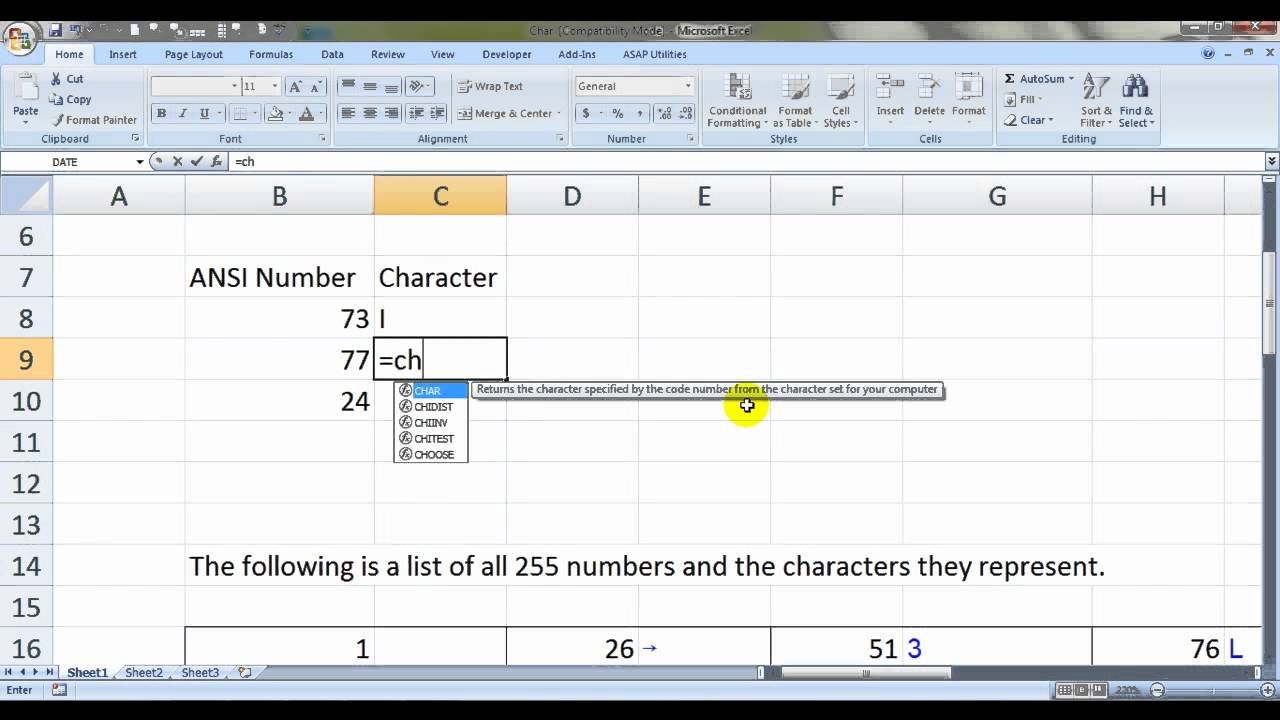This screenshot has height=720, width=1280.
Task: Decrease indent in the Alignment group
Action: click(x=418, y=114)
